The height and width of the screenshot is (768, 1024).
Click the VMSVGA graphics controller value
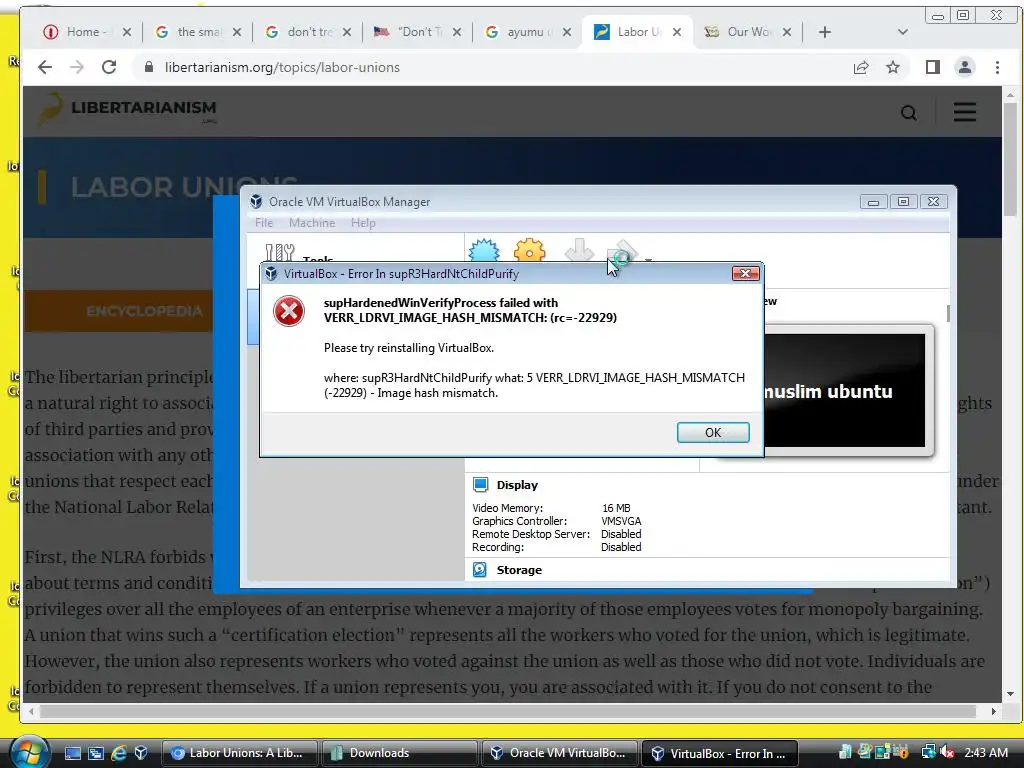pyautogui.click(x=621, y=521)
